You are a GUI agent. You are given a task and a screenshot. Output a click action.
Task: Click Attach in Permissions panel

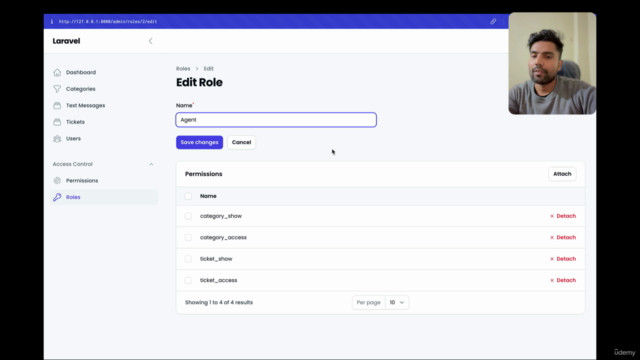click(x=562, y=174)
